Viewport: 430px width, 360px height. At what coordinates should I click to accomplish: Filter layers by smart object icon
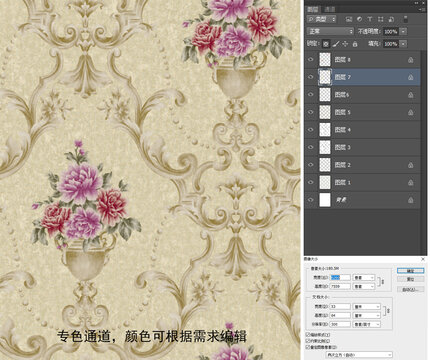pyautogui.click(x=391, y=19)
